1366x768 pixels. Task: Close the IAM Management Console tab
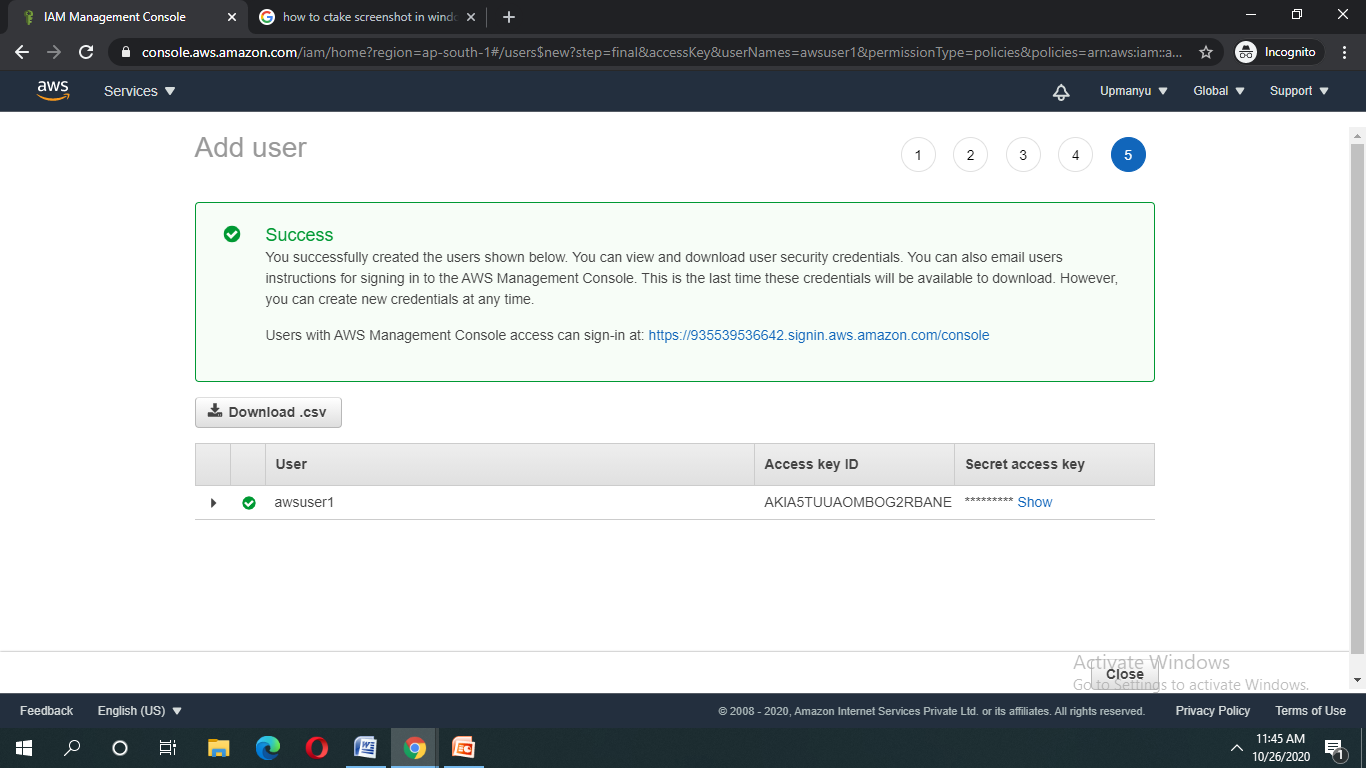click(232, 17)
